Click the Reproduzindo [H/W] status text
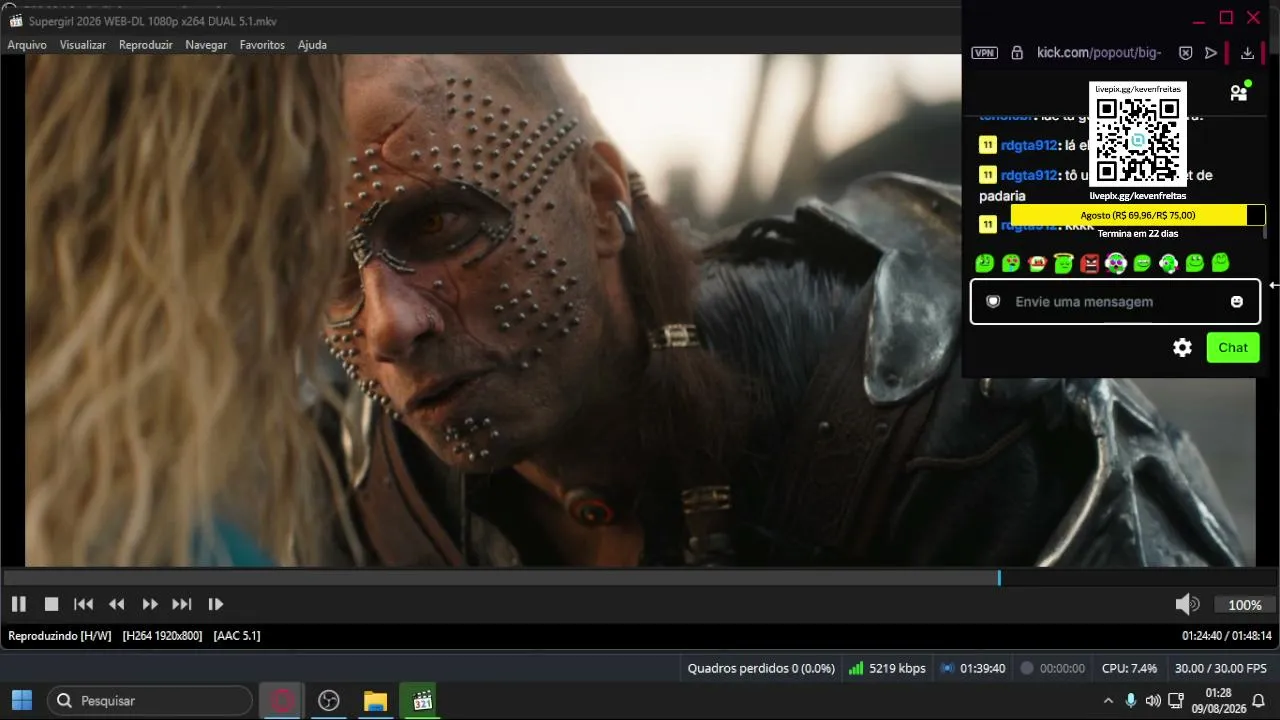Viewport: 1280px width, 720px height. 59,635
